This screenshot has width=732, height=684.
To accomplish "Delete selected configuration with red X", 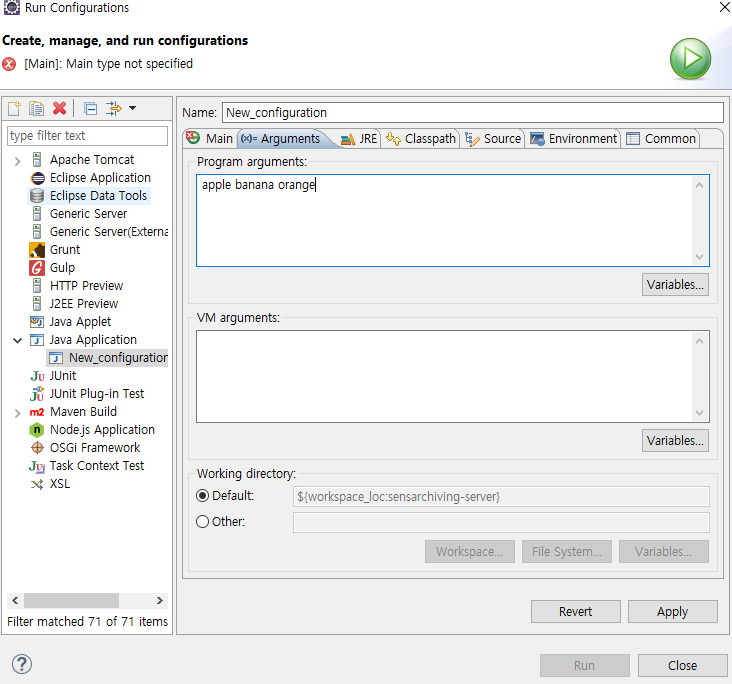I will 59,108.
